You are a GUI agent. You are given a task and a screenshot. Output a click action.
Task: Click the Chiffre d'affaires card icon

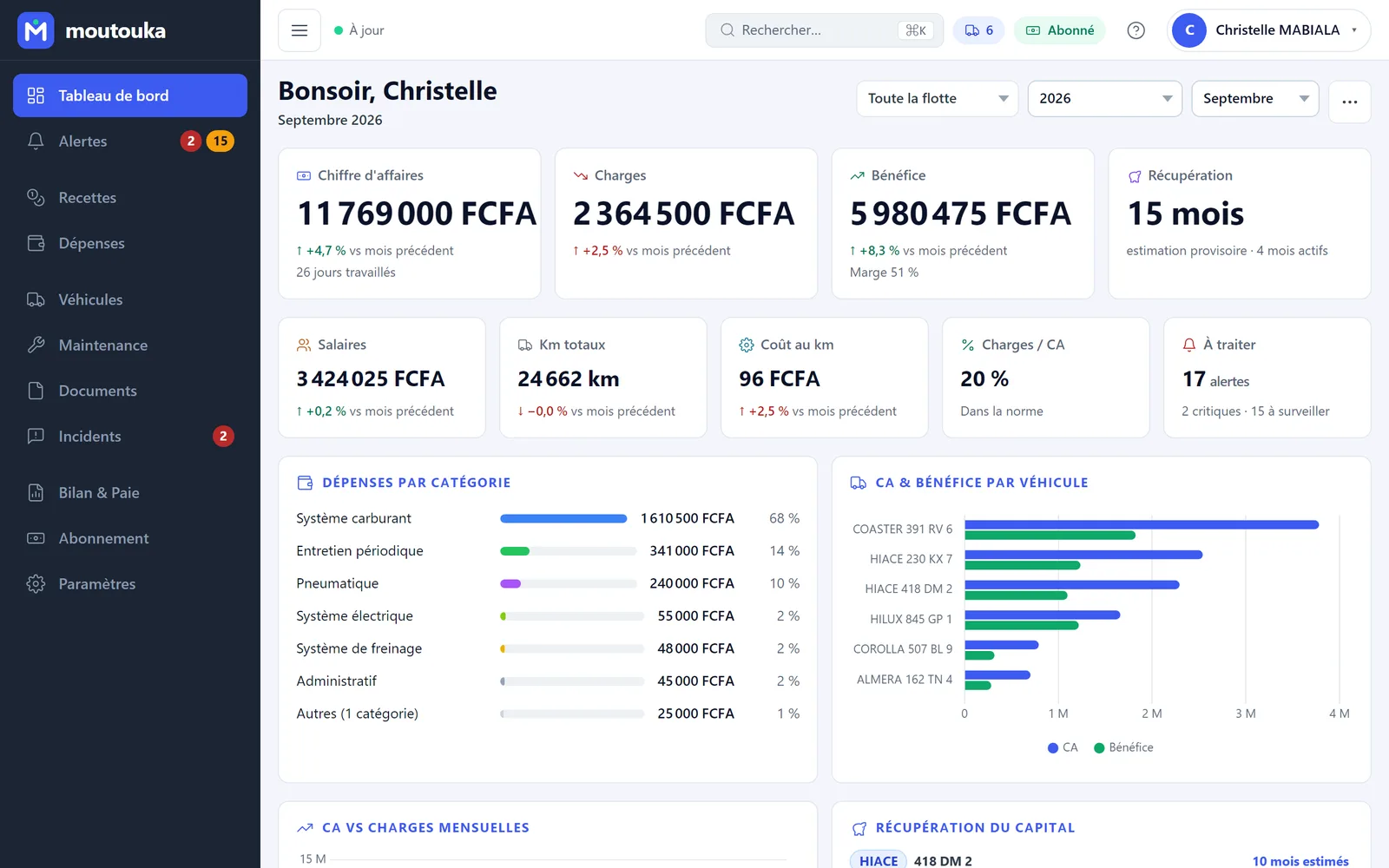coord(304,175)
